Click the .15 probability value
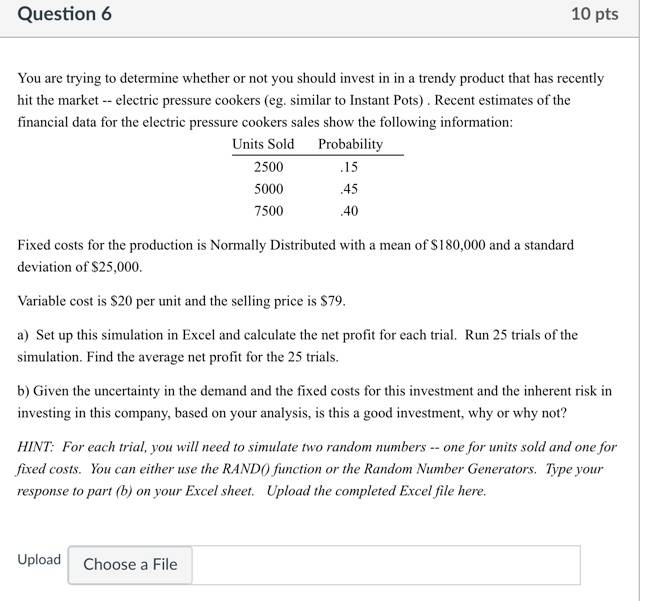Image resolution: width=649 pixels, height=601 pixels. [349, 167]
